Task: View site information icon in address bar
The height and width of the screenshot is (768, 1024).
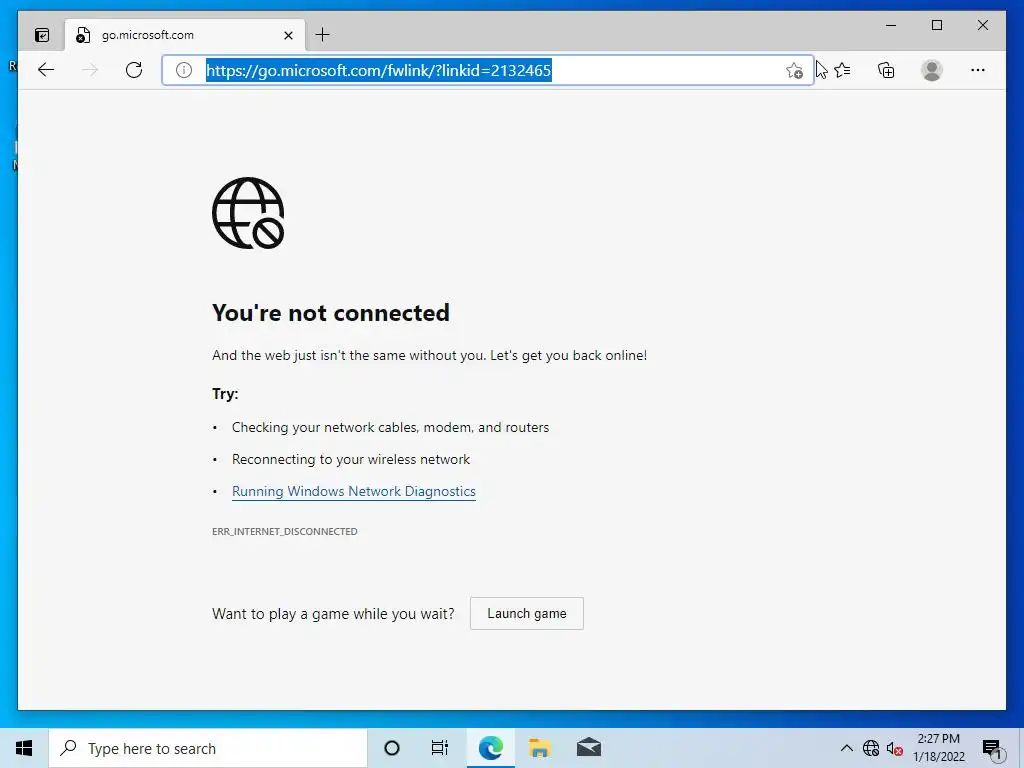Action: point(184,70)
